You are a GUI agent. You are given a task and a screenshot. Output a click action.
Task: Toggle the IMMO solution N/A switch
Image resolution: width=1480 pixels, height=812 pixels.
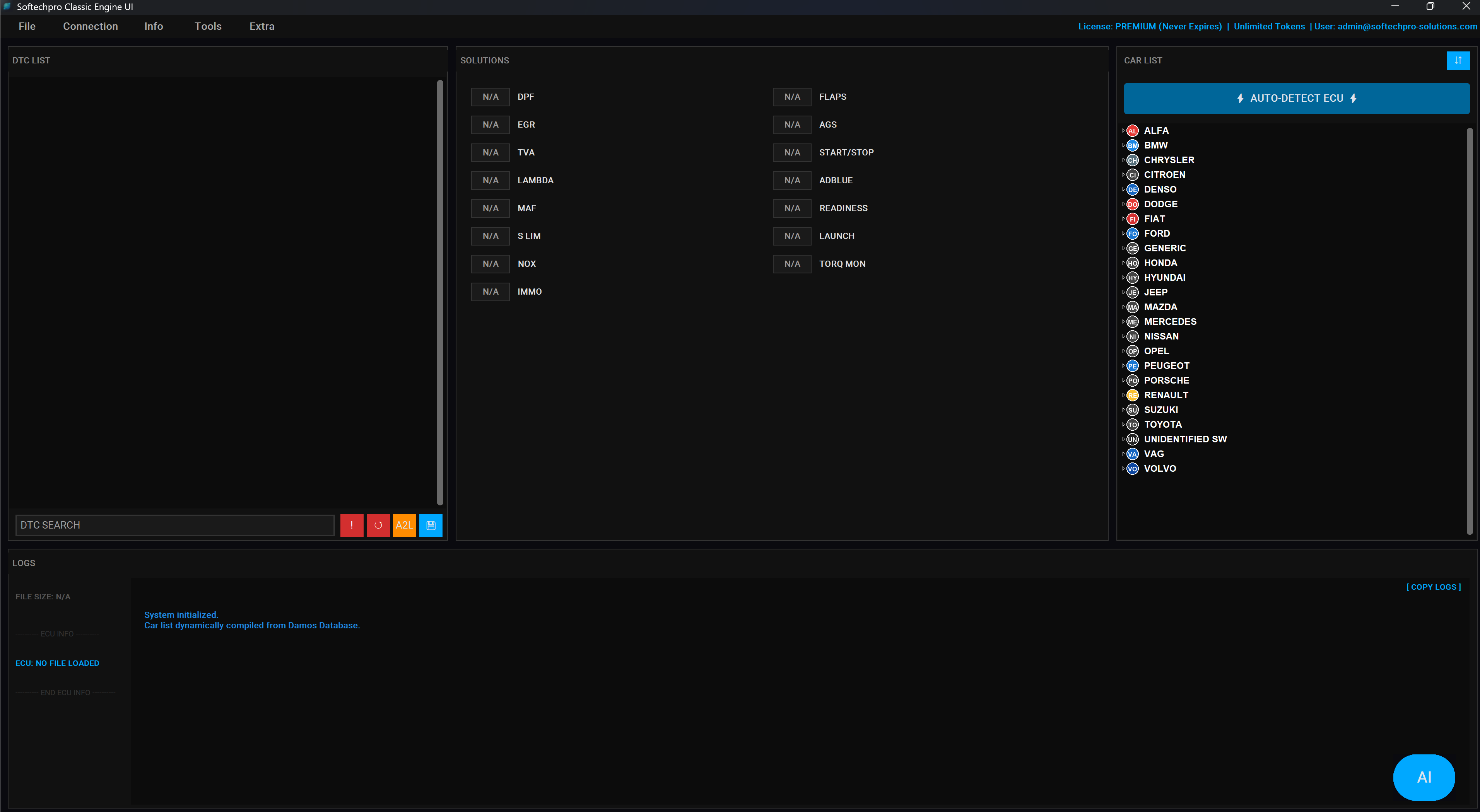click(490, 292)
